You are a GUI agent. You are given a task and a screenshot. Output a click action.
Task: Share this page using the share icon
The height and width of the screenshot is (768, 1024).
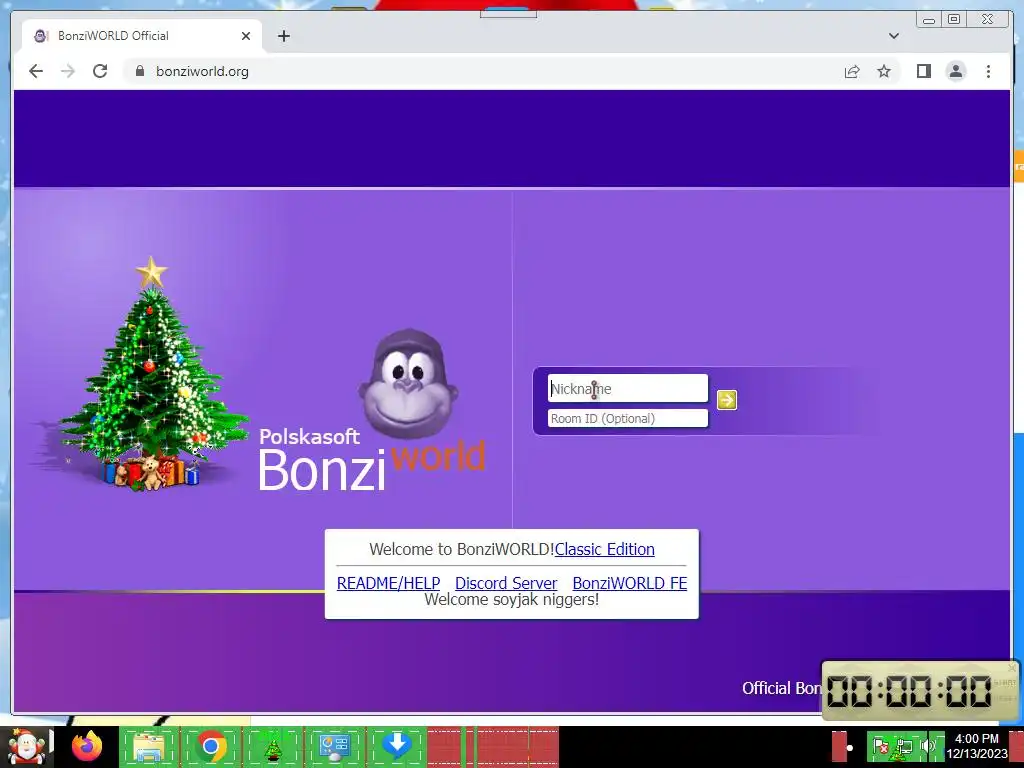pos(852,71)
